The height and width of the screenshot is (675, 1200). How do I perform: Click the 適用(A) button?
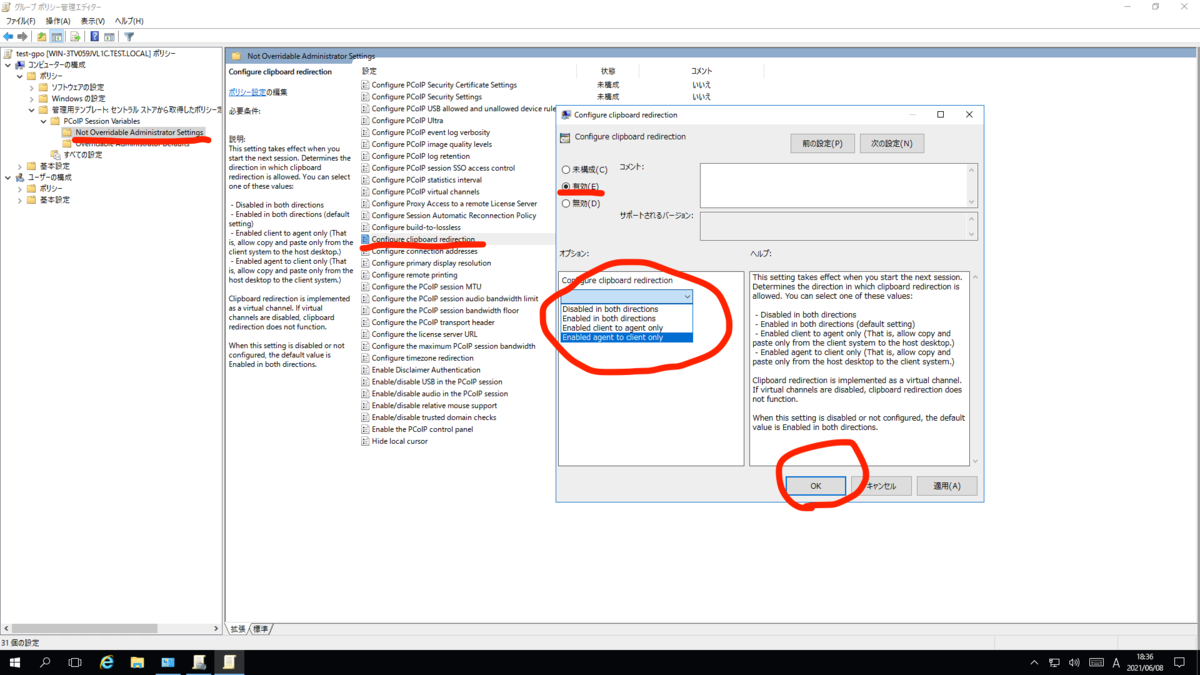coord(947,486)
